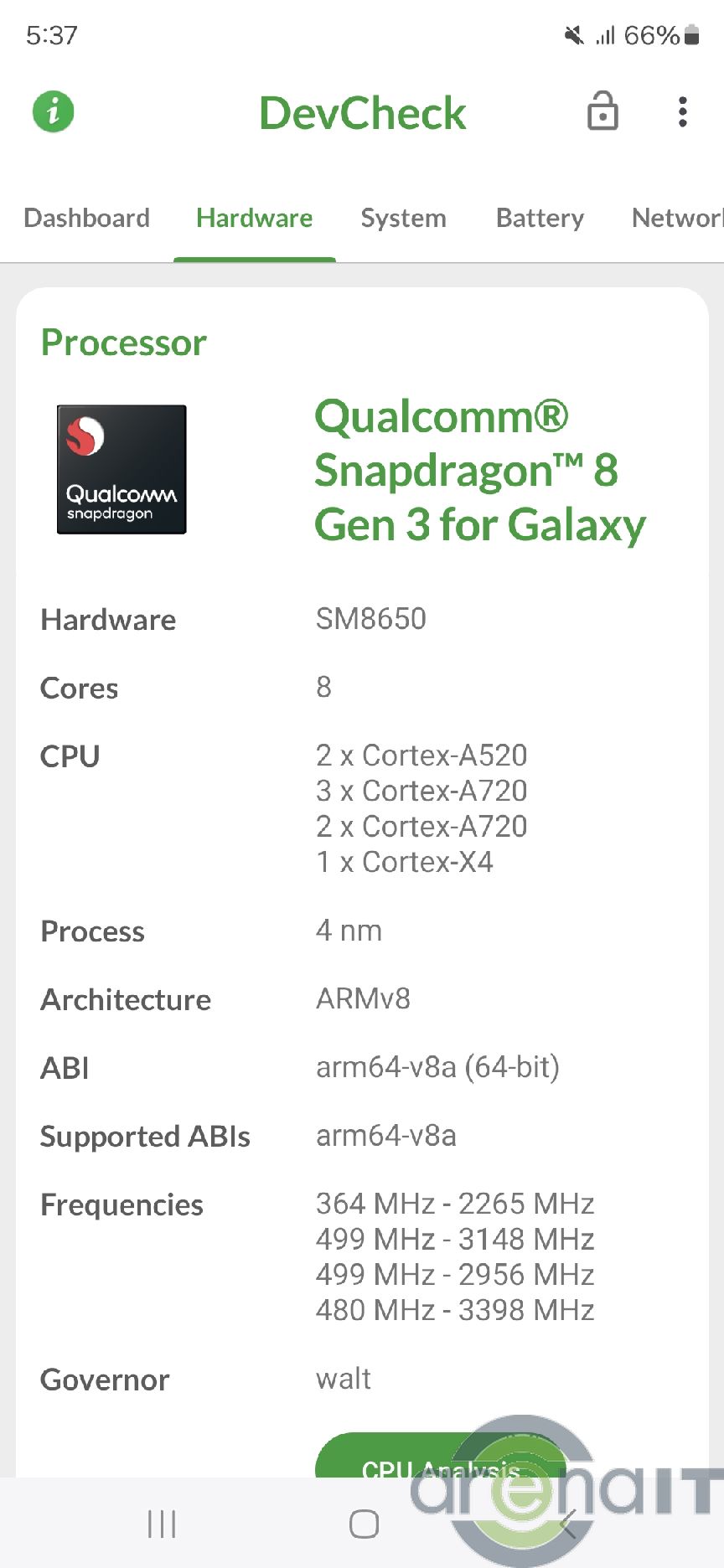Open the three-dot overflow menu

click(683, 111)
